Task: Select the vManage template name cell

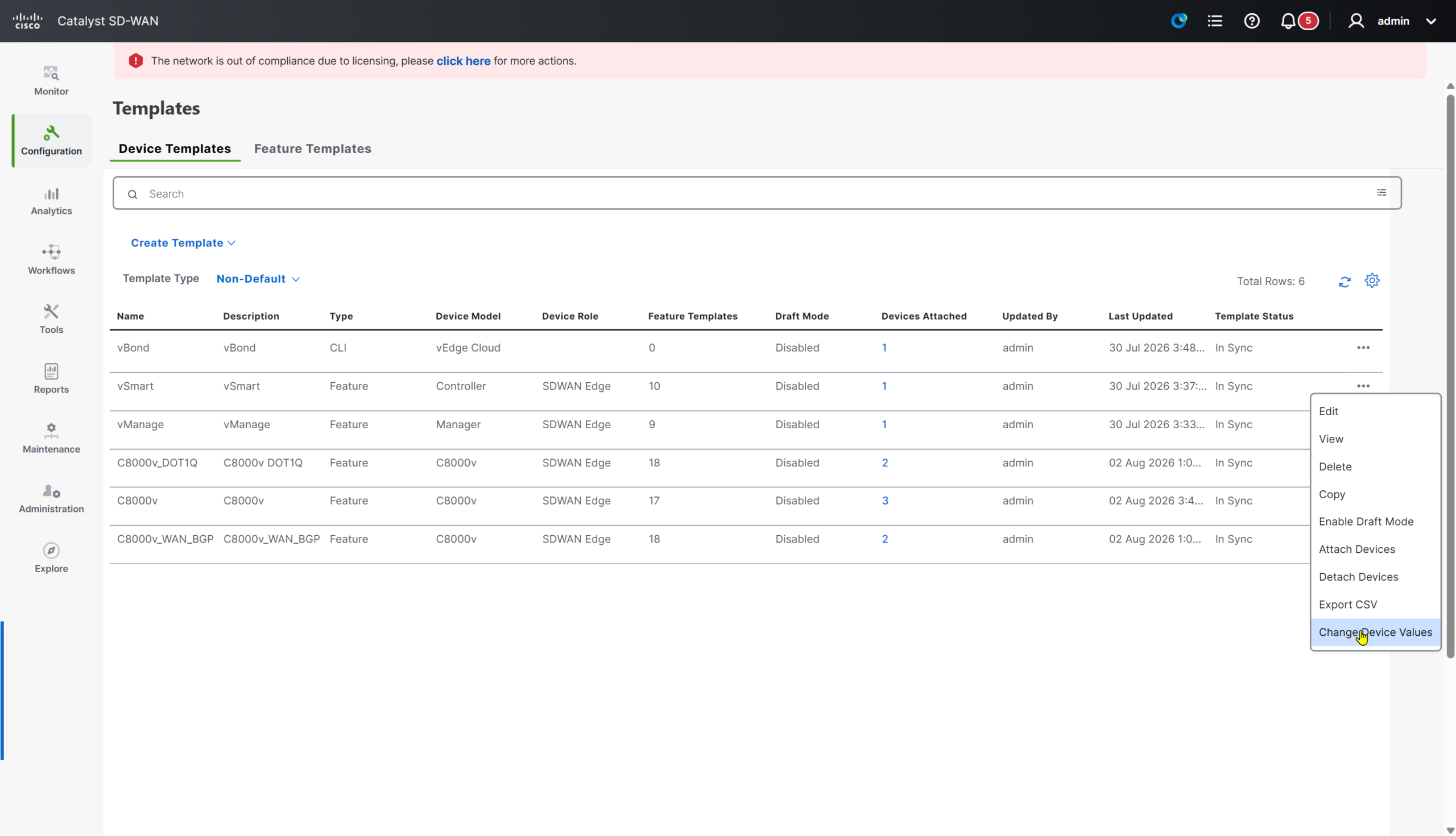Action: 140,424
